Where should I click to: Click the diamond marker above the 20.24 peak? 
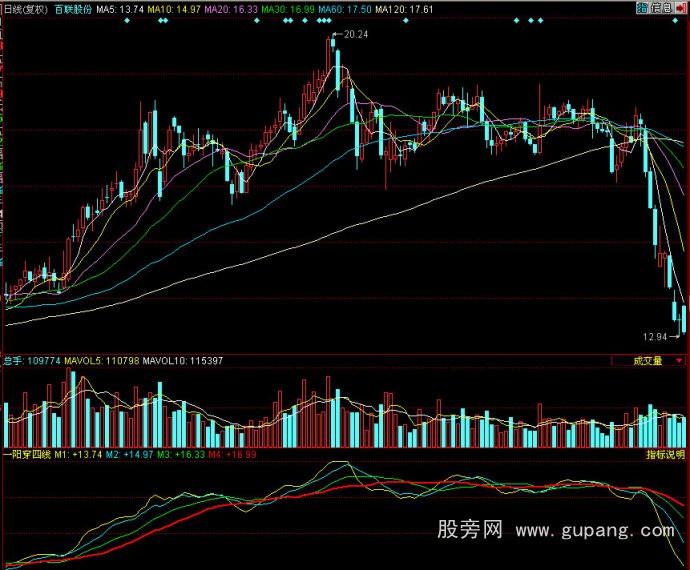click(329, 20)
